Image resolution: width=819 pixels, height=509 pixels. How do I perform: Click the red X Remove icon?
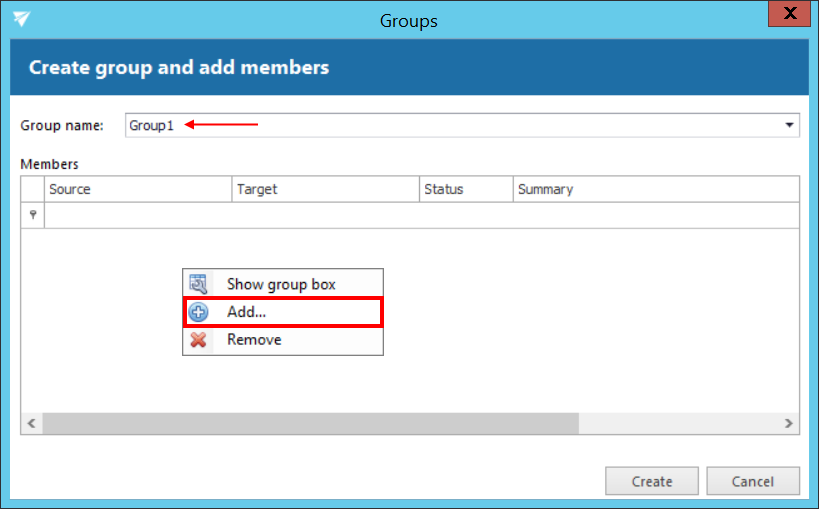click(198, 340)
